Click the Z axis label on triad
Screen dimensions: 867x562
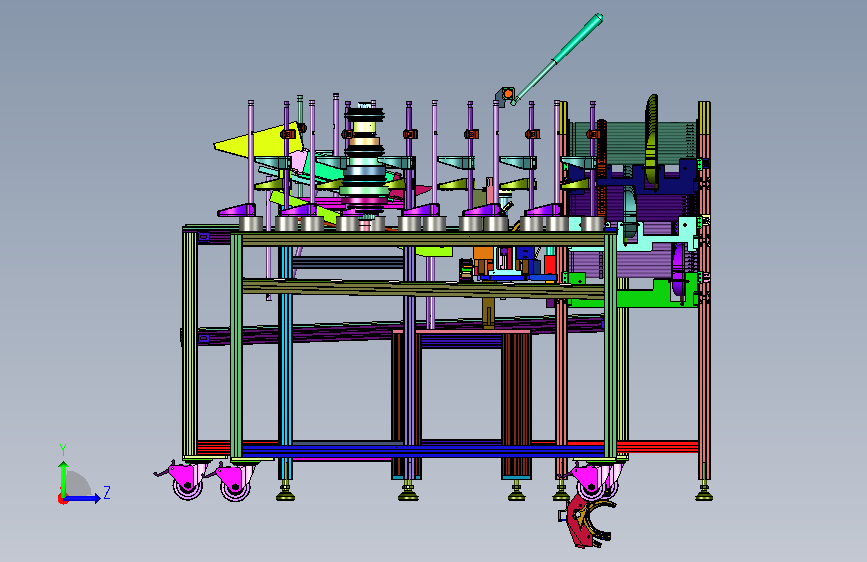click(107, 492)
